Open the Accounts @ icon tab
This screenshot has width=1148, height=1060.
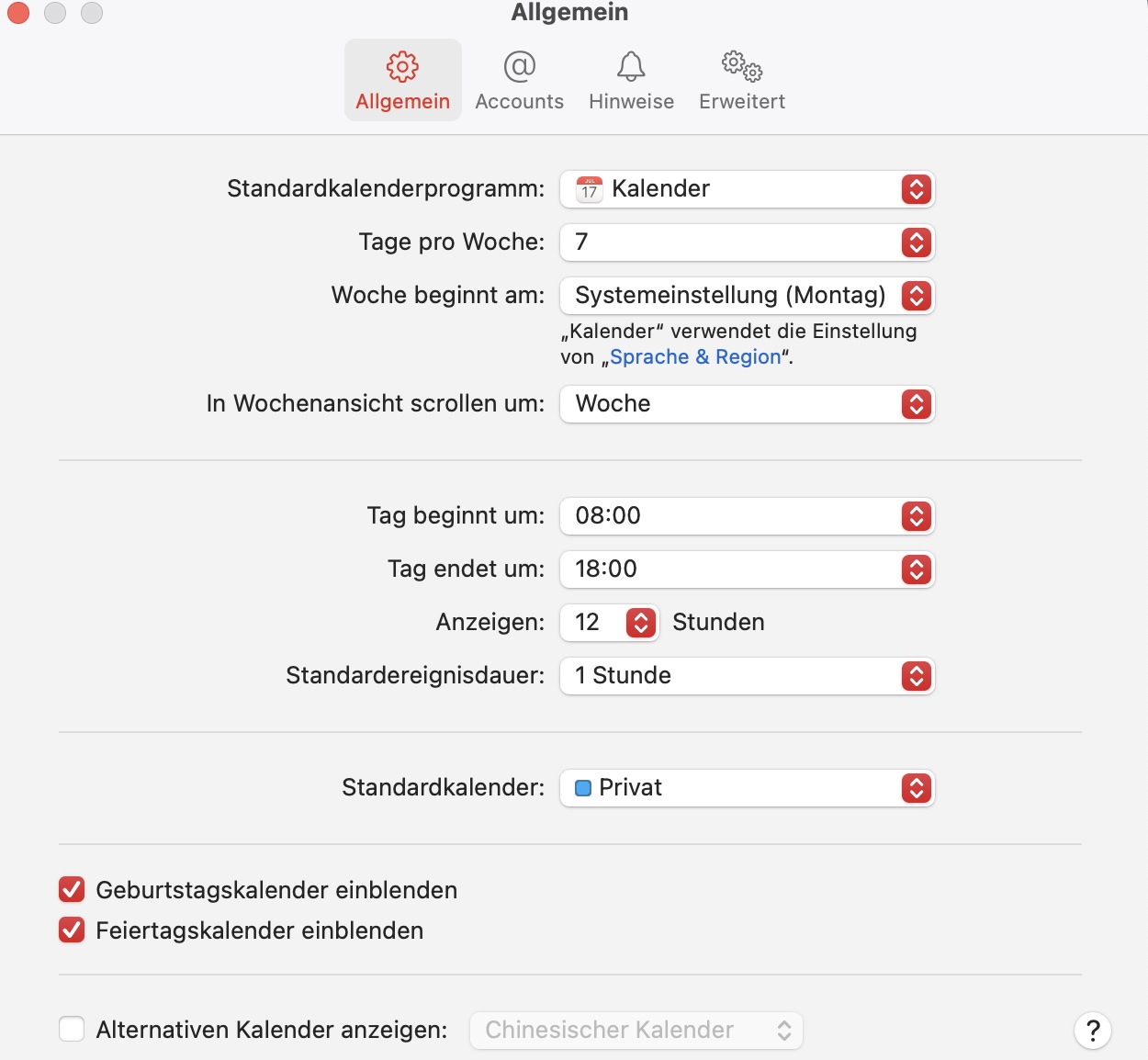point(519,67)
